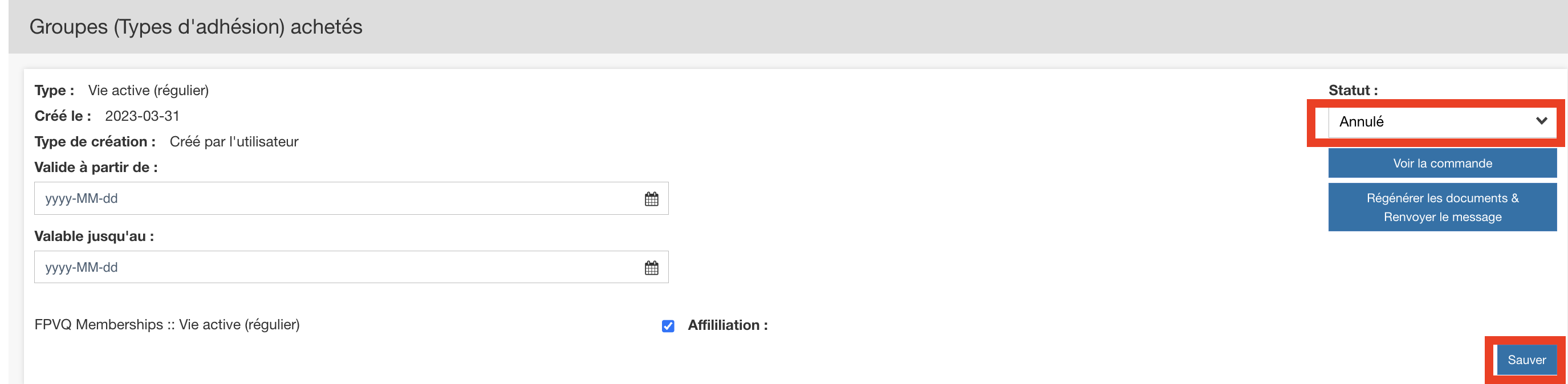The width and height of the screenshot is (1568, 384).
Task: Focus the Valable jusqu'au date field
Action: click(335, 267)
